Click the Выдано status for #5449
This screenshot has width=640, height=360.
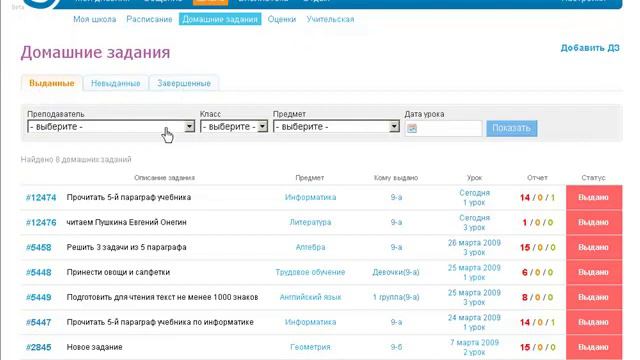pos(594,297)
